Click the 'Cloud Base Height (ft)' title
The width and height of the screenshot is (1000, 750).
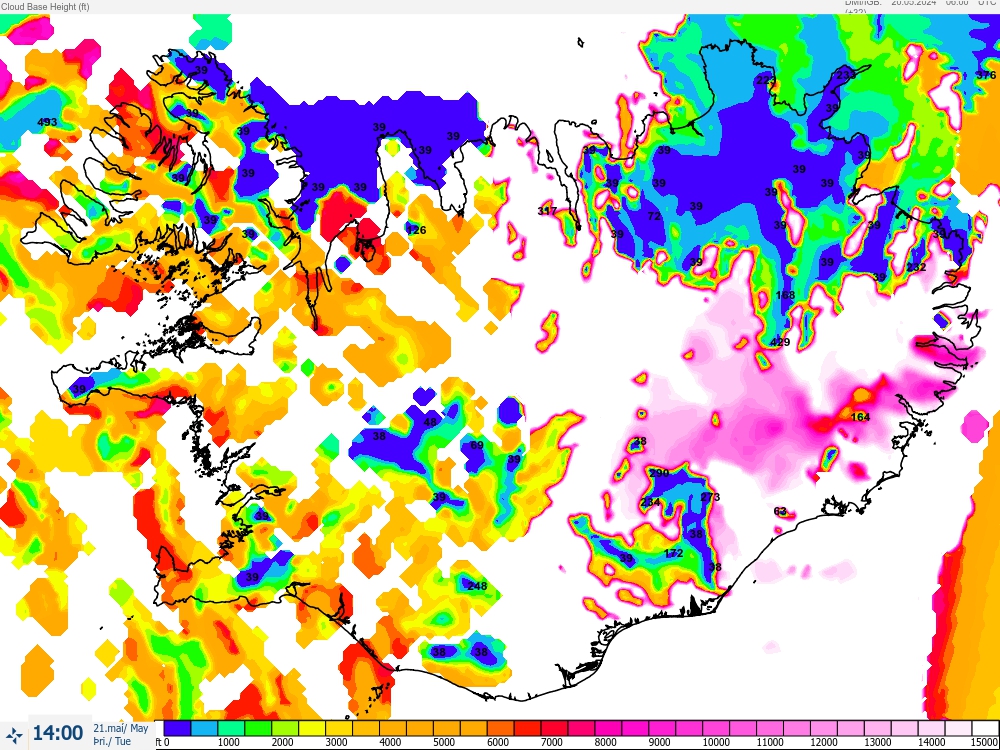coord(45,6)
